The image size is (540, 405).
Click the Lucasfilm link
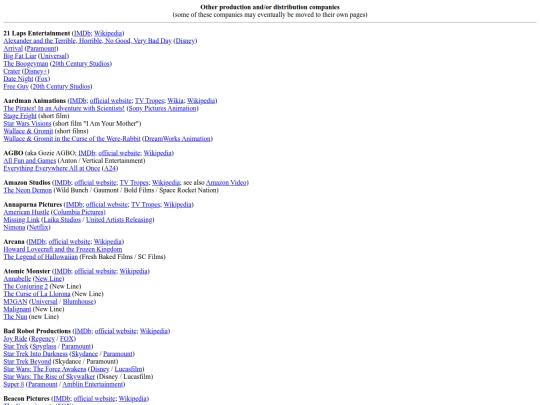(x=128, y=370)
